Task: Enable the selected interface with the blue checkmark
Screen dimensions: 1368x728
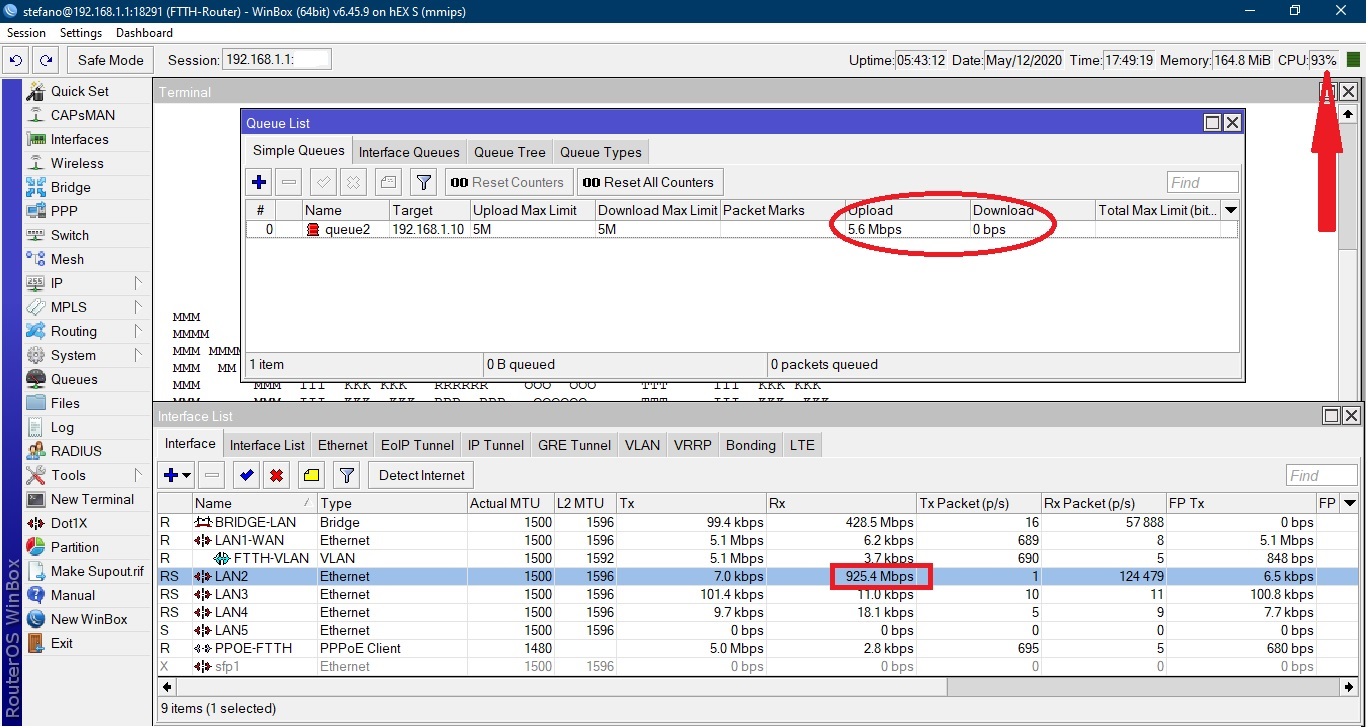Action: pyautogui.click(x=246, y=475)
